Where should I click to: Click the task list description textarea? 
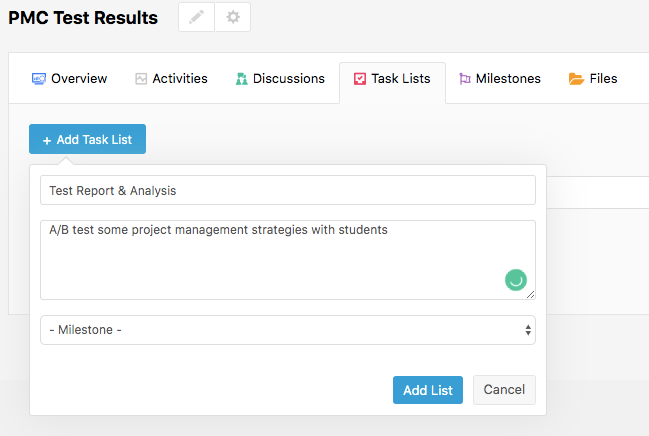coord(288,260)
